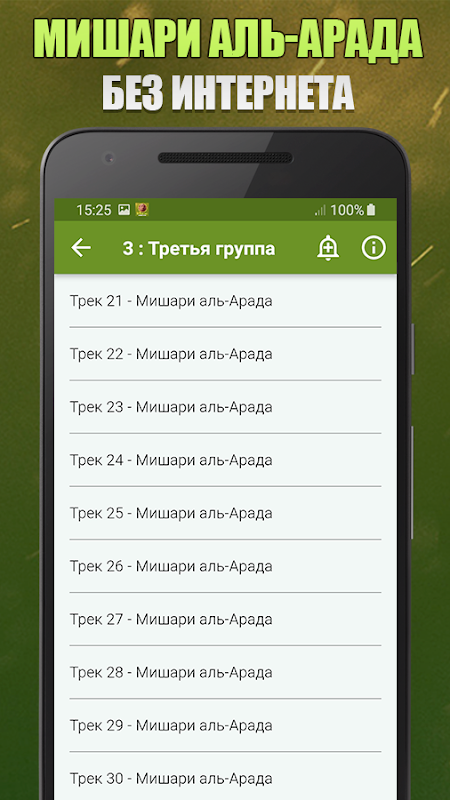
Task: Open Трек 23 - Мишари аль-Арада
Action: coord(225,407)
